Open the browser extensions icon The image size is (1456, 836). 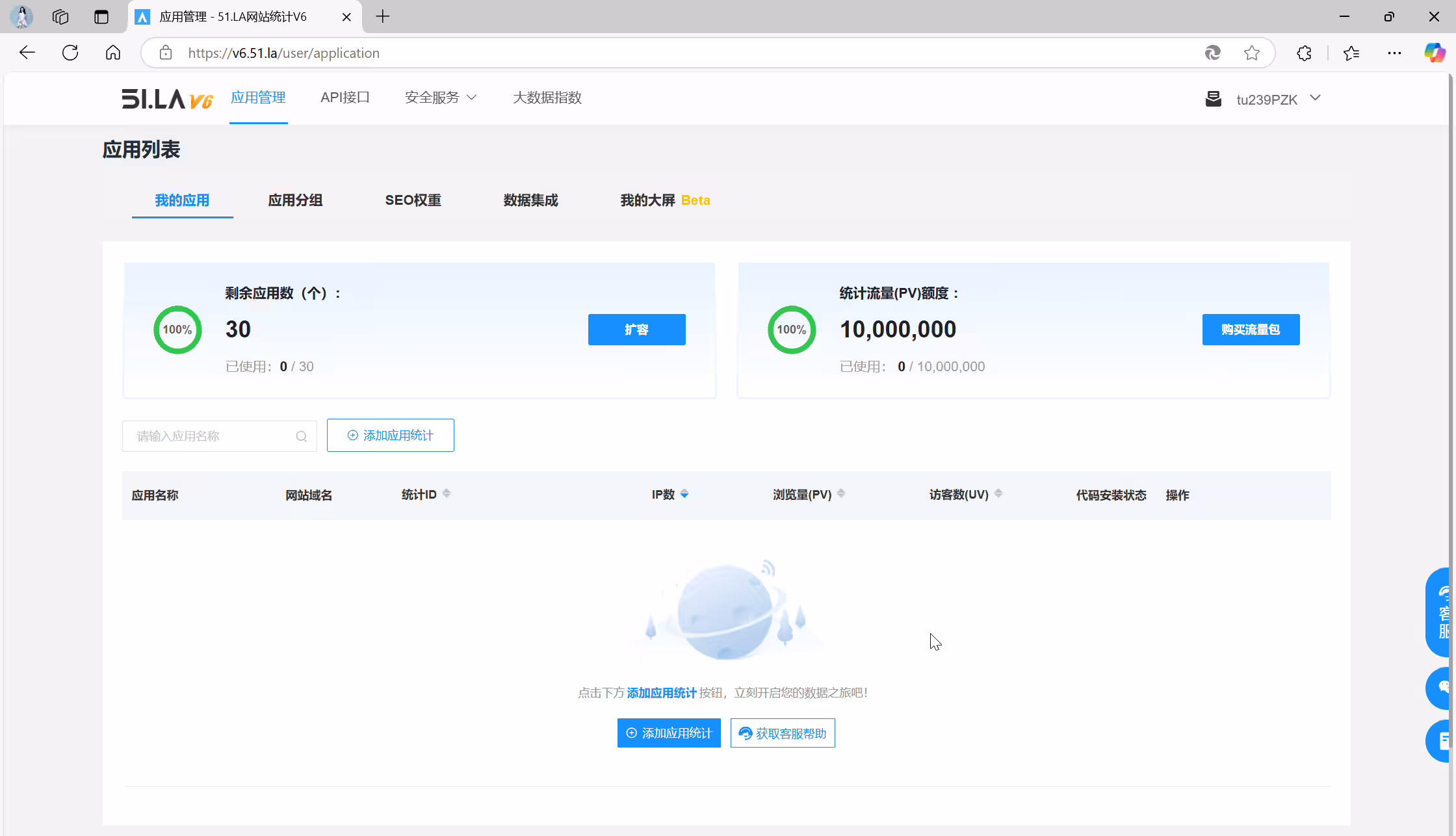1304,53
